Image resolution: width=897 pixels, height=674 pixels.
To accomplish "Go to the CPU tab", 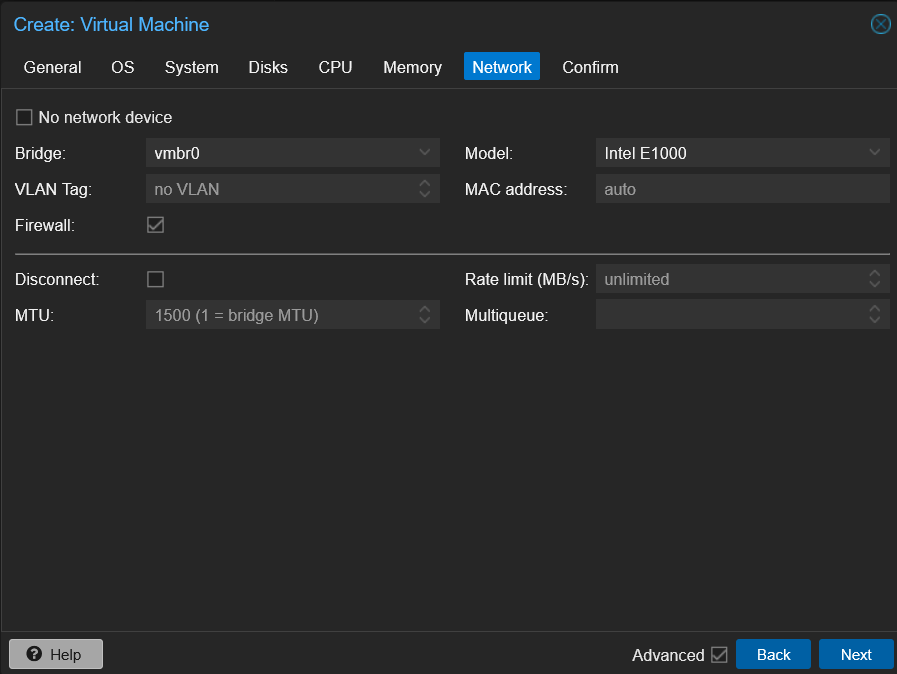I will [x=335, y=67].
